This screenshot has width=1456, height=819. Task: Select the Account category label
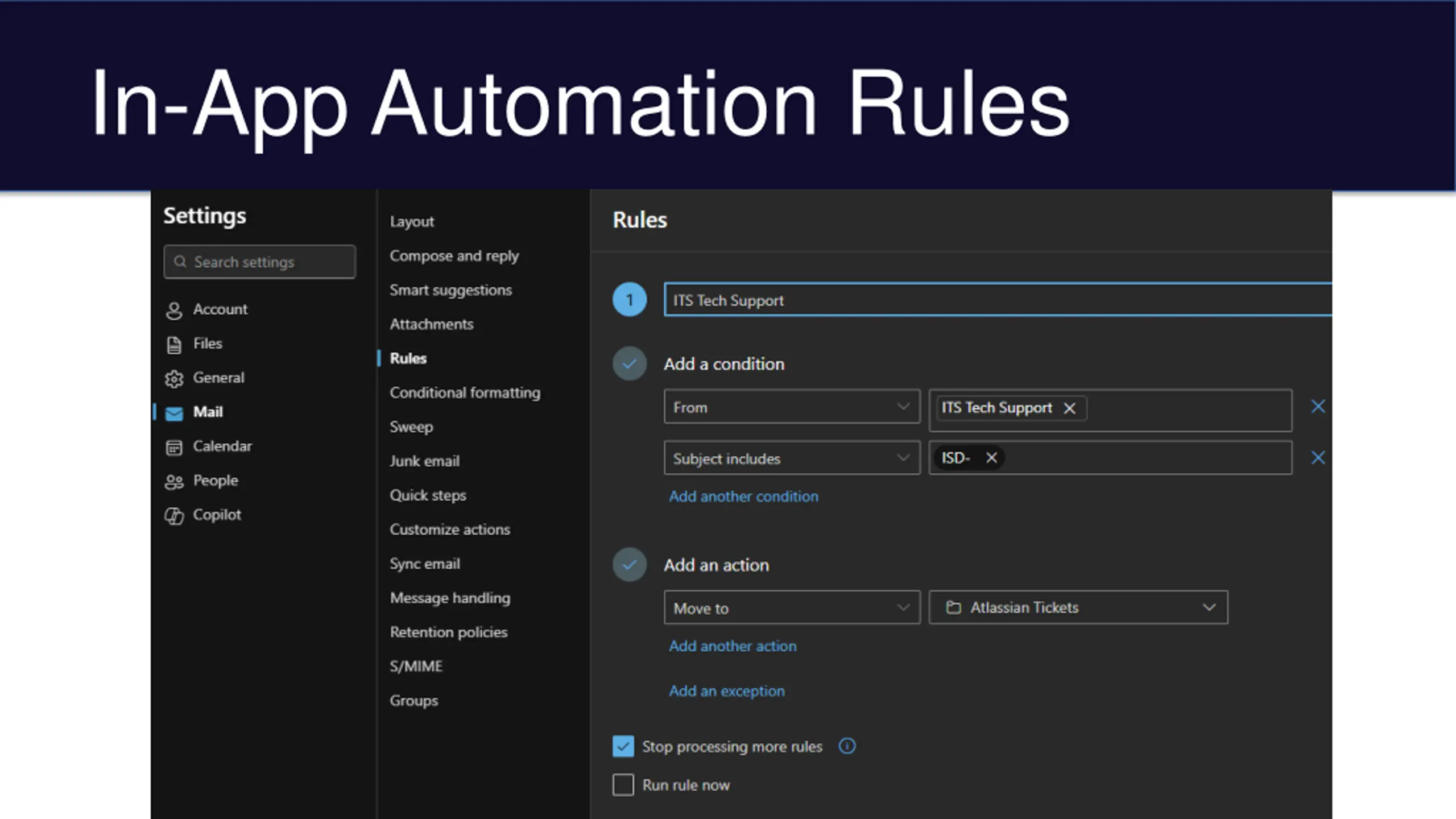220,309
